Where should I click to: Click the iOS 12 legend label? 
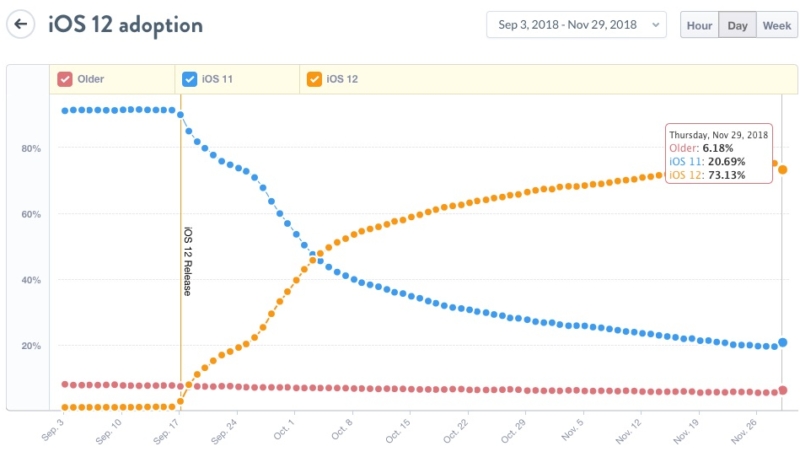342,79
